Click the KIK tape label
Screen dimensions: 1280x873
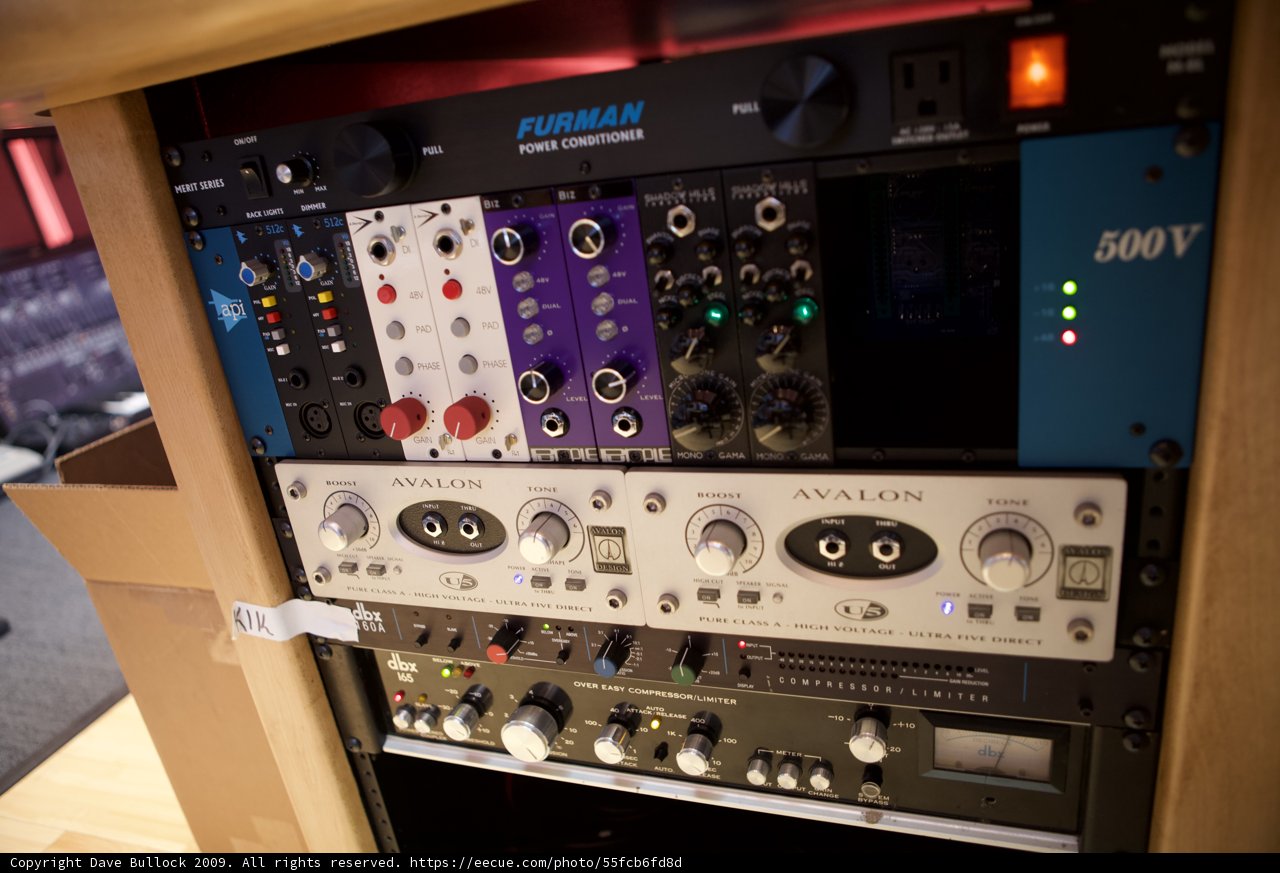[x=292, y=620]
